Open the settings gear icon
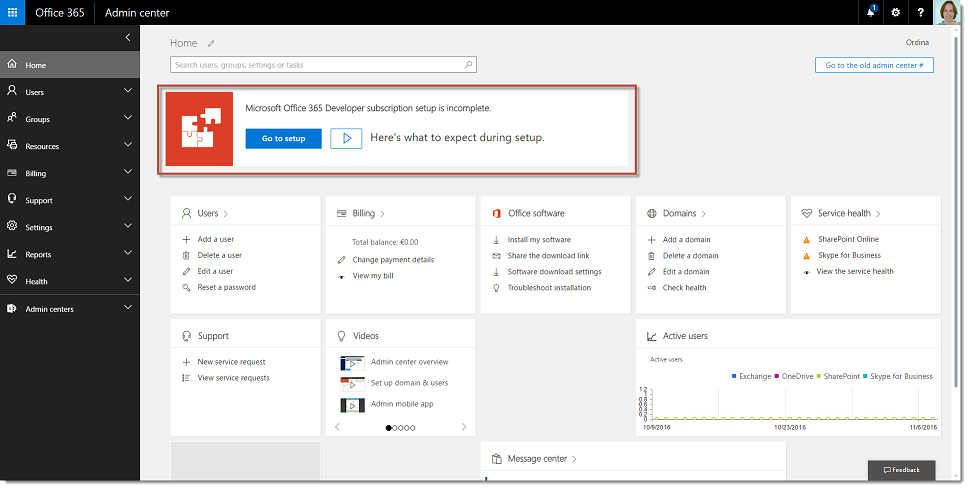 pos(896,12)
